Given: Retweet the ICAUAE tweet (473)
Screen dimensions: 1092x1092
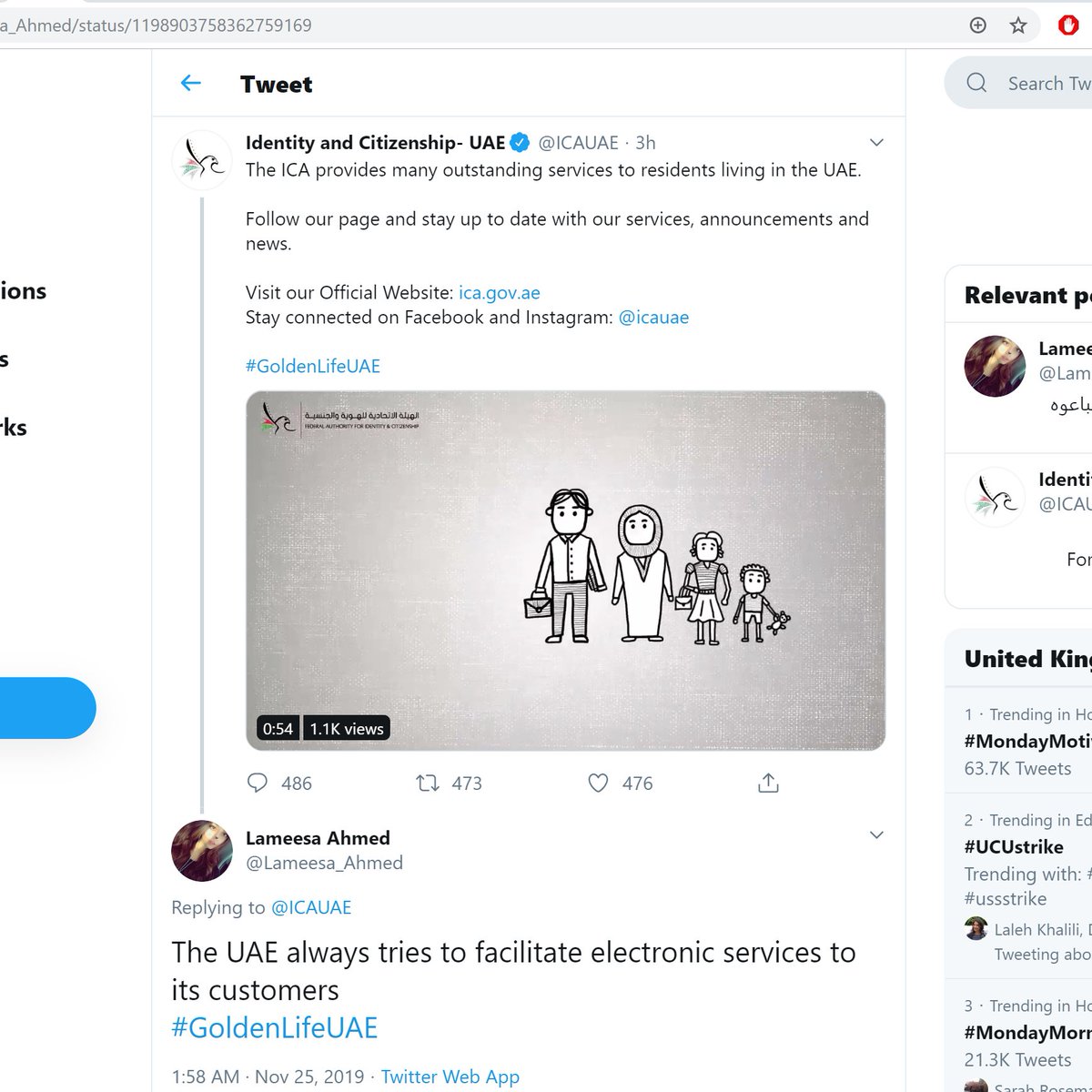Looking at the screenshot, I should [428, 783].
